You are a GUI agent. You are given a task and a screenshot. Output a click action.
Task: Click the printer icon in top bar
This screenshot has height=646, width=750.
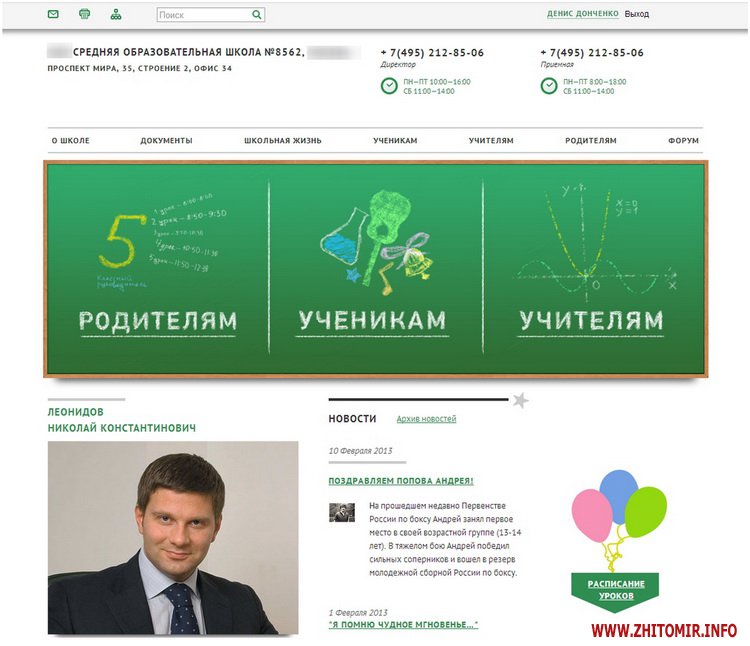point(84,14)
